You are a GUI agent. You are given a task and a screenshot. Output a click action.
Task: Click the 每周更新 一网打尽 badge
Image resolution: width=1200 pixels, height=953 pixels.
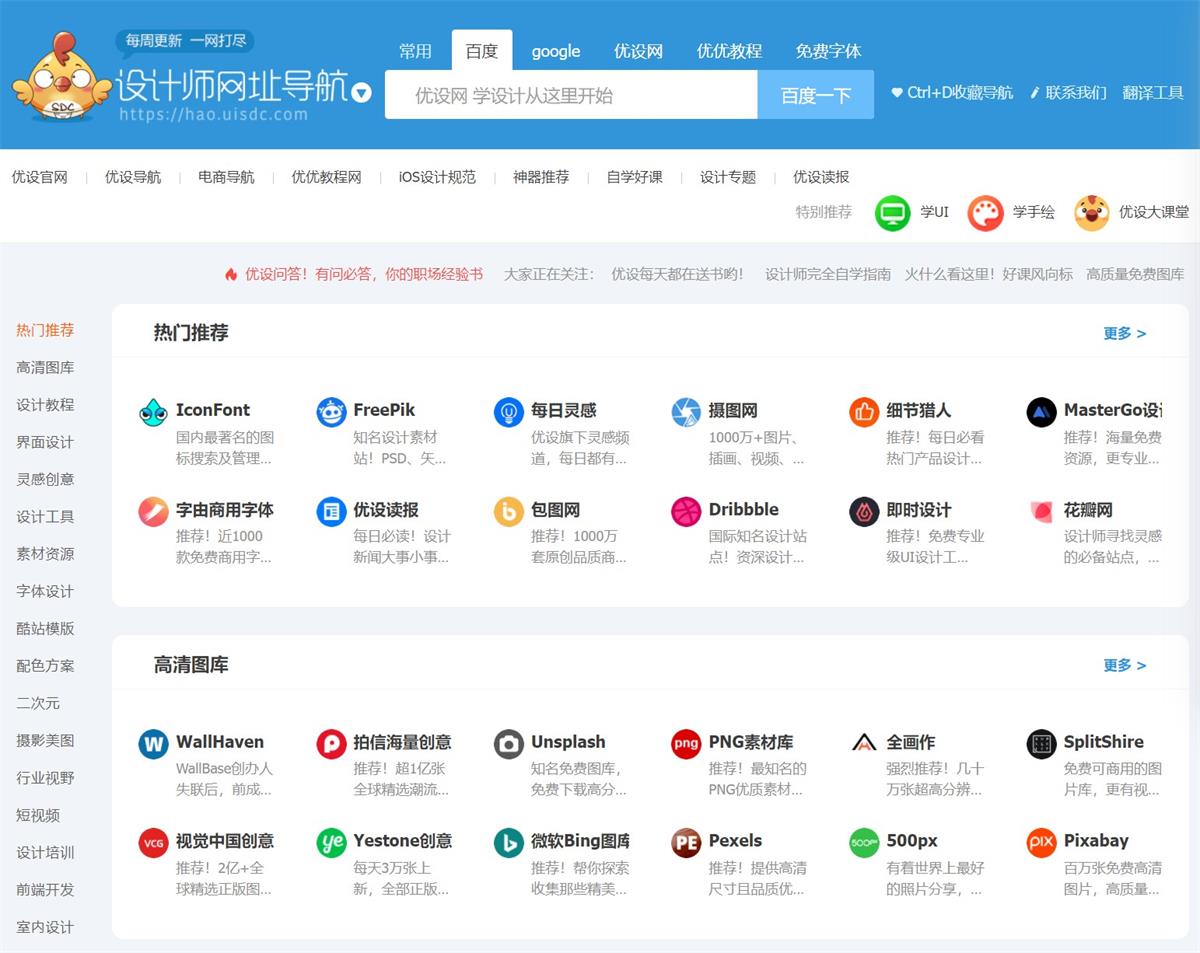186,41
